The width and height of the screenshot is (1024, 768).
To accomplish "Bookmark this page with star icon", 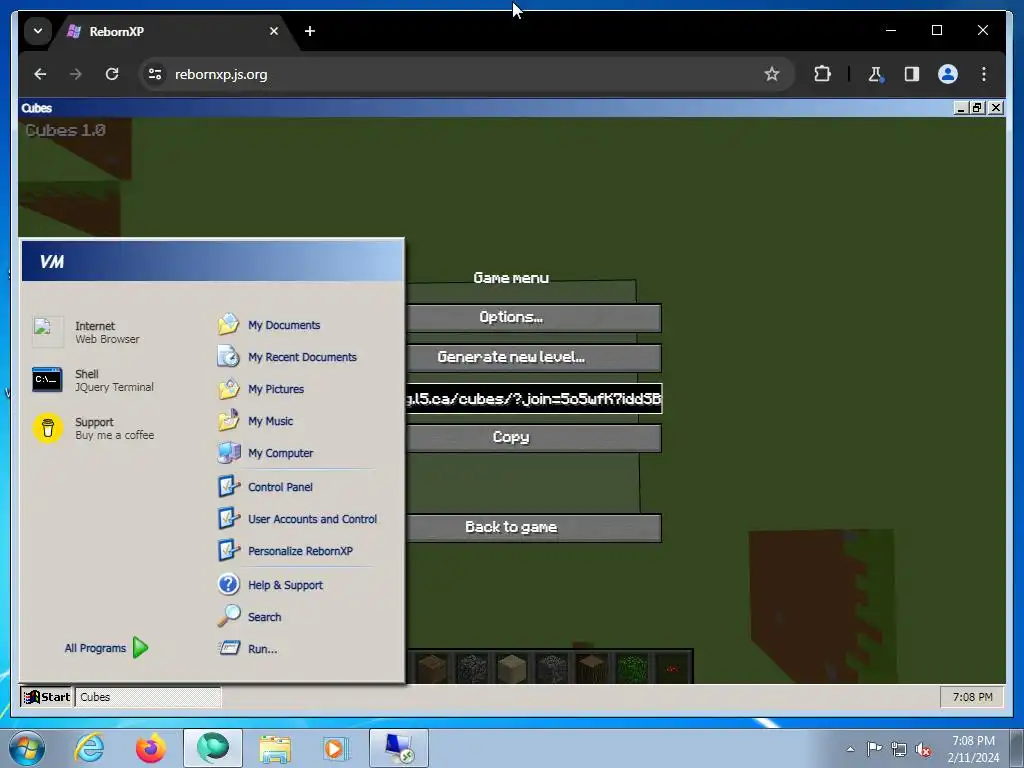I will (x=772, y=74).
